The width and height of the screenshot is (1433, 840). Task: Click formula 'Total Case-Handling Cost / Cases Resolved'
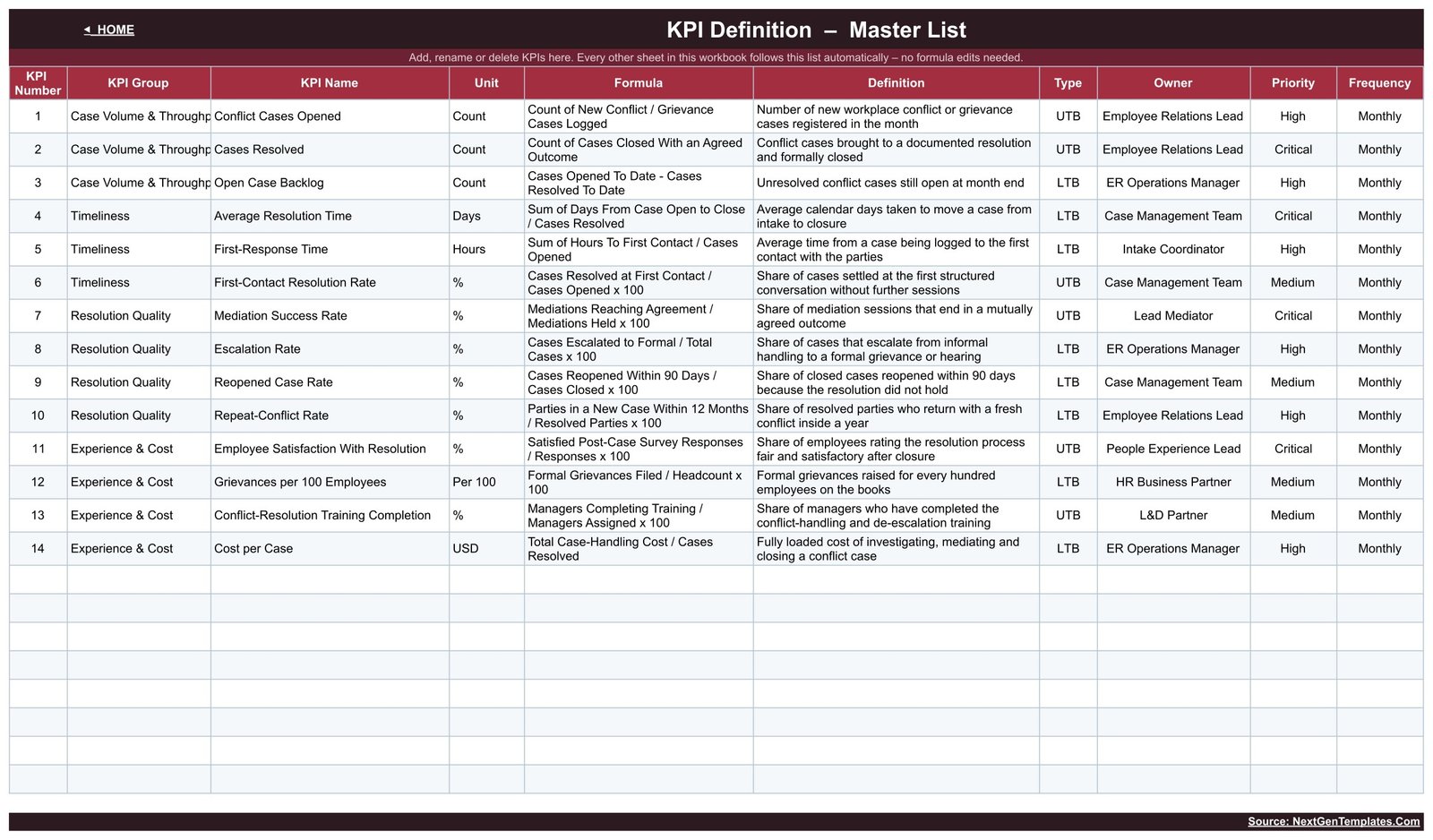click(x=639, y=548)
